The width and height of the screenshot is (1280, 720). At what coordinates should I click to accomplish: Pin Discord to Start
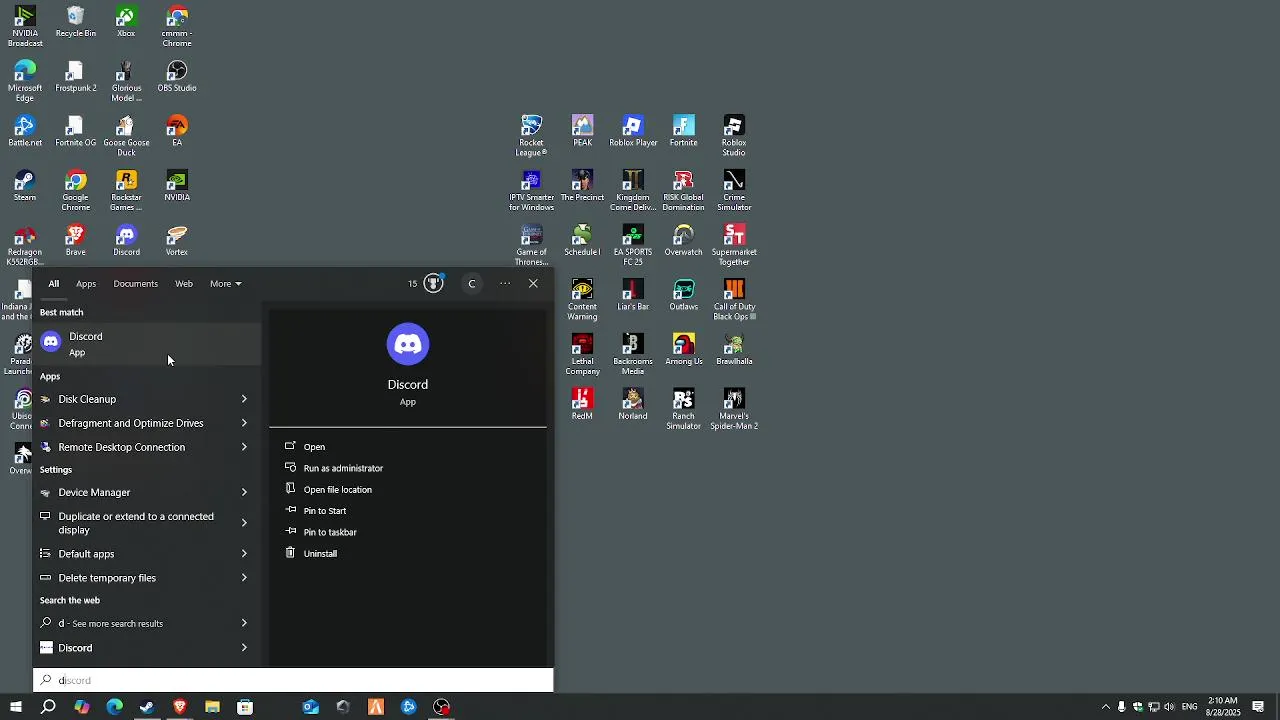[x=324, y=511]
